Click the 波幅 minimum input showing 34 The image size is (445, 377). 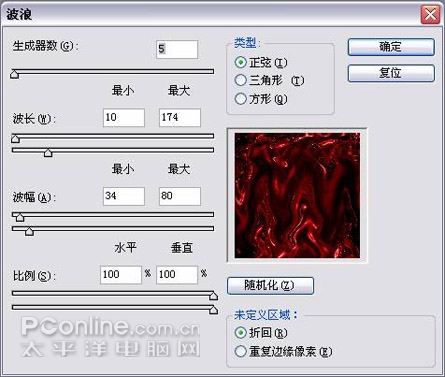point(124,196)
